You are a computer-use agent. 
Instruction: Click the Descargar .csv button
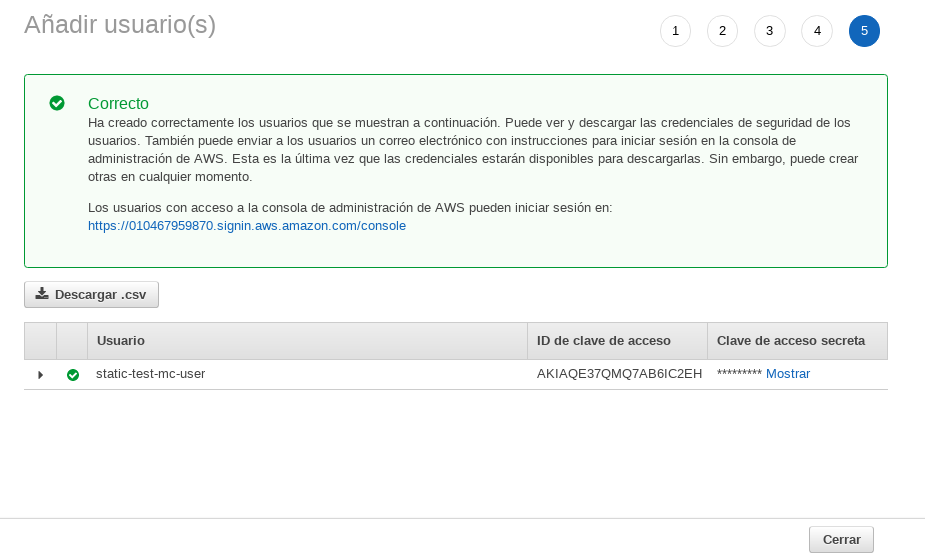coord(91,295)
